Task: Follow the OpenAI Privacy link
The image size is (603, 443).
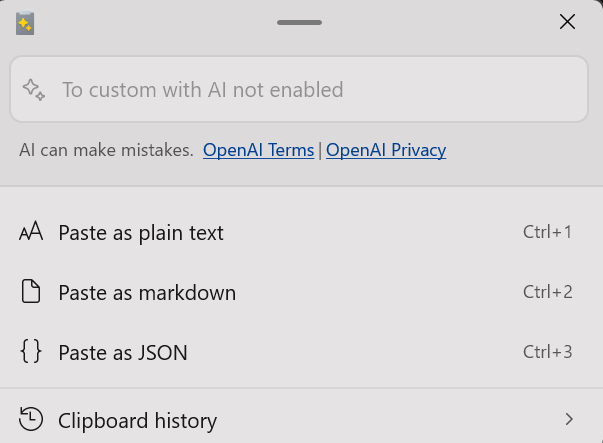Action: [x=386, y=150]
